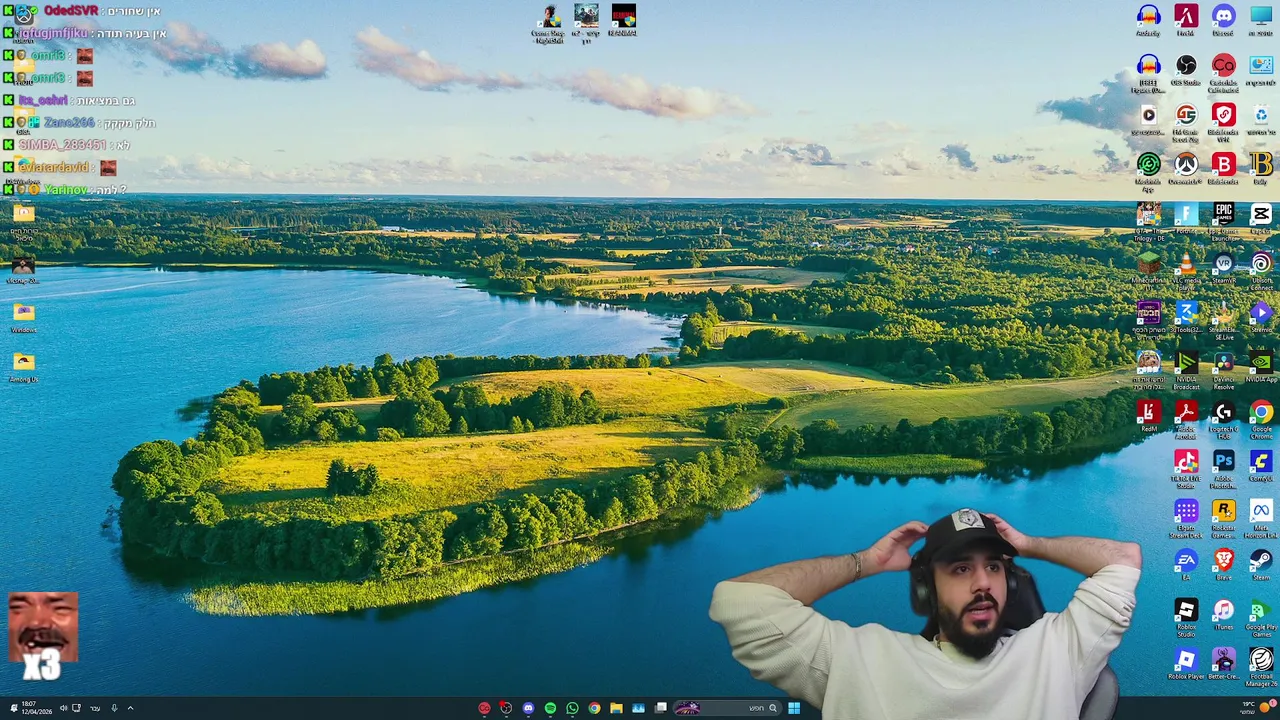This screenshot has width=1280, height=720.
Task: Open Chrome from the taskbar
Action: [x=594, y=708]
